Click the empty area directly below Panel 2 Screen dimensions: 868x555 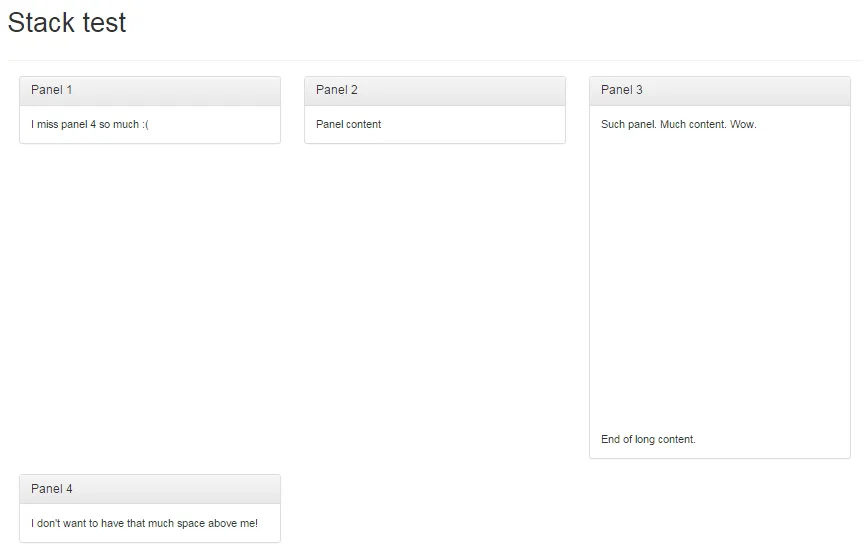[435, 300]
